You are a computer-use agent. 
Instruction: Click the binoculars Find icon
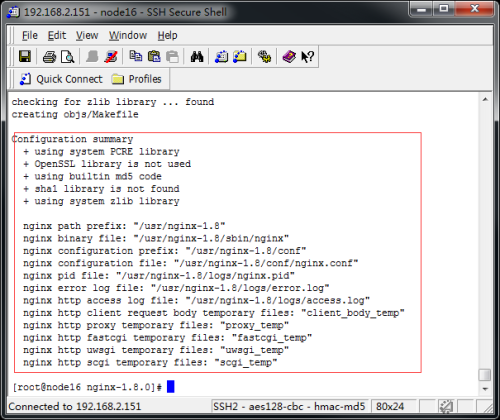point(197,56)
